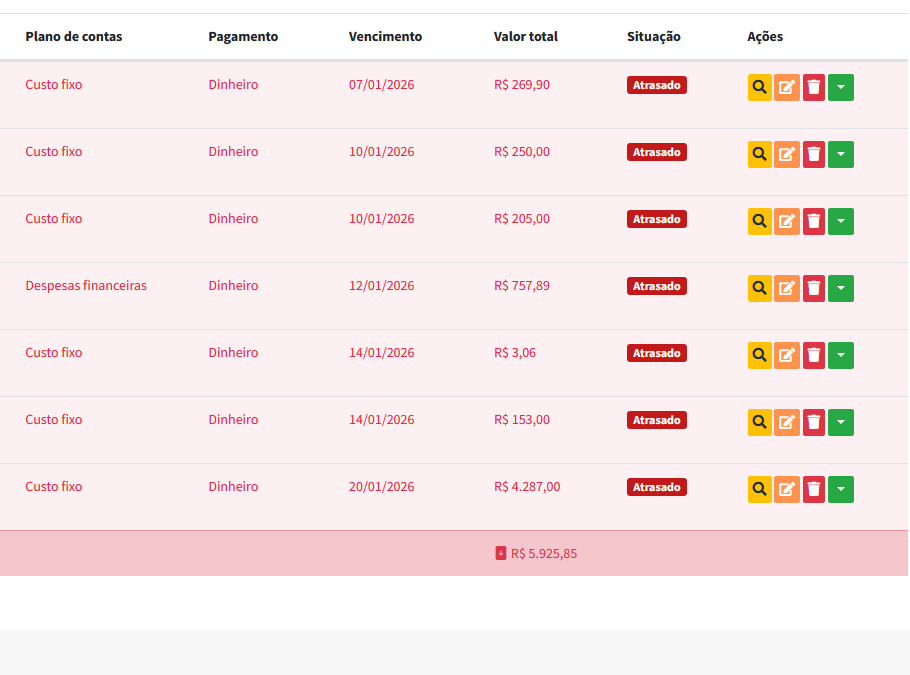
Task: Click the Atrasado badge on the 07/01/2026 row
Action: [x=657, y=86]
